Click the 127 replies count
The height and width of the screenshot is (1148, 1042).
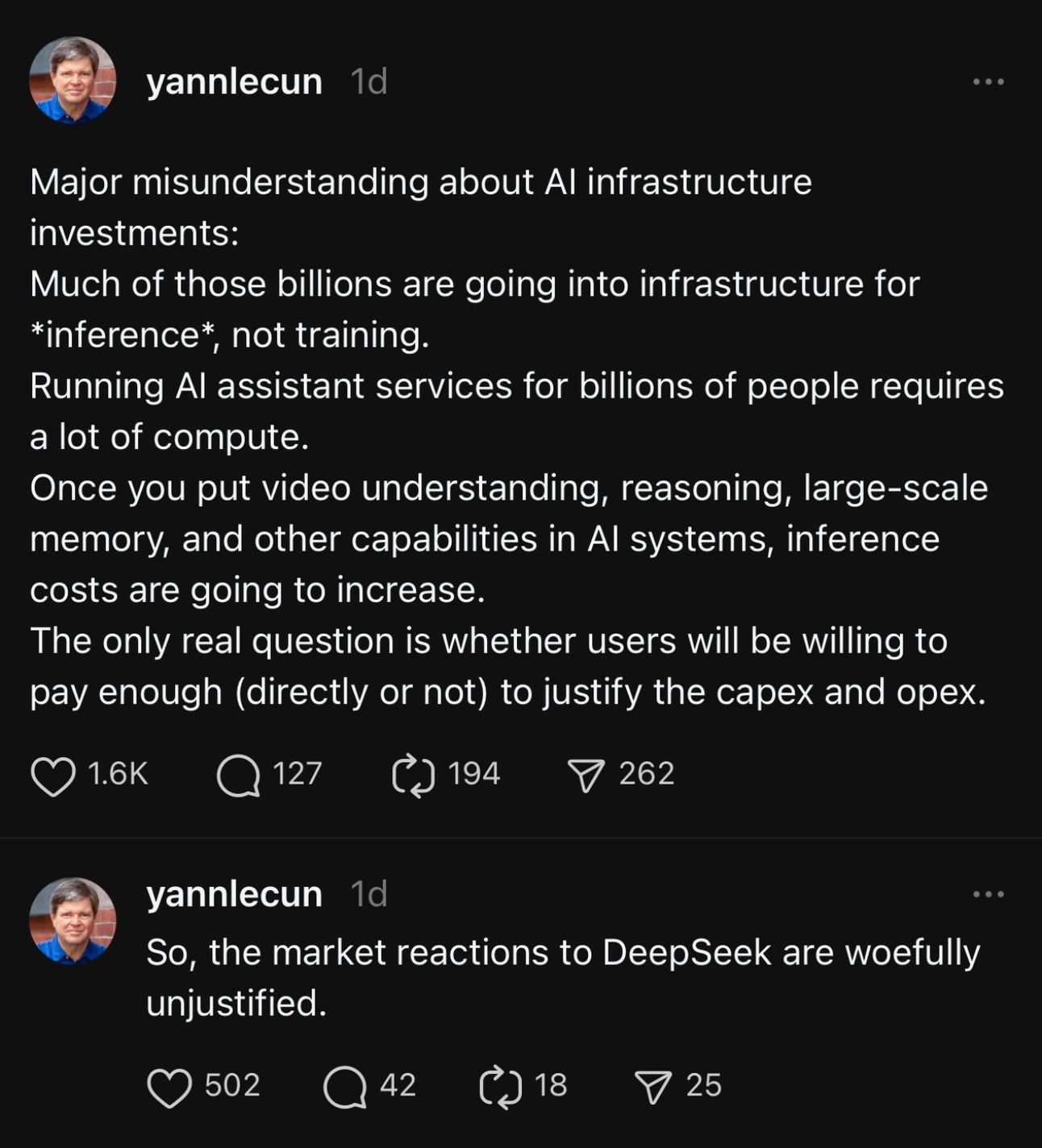click(x=298, y=774)
